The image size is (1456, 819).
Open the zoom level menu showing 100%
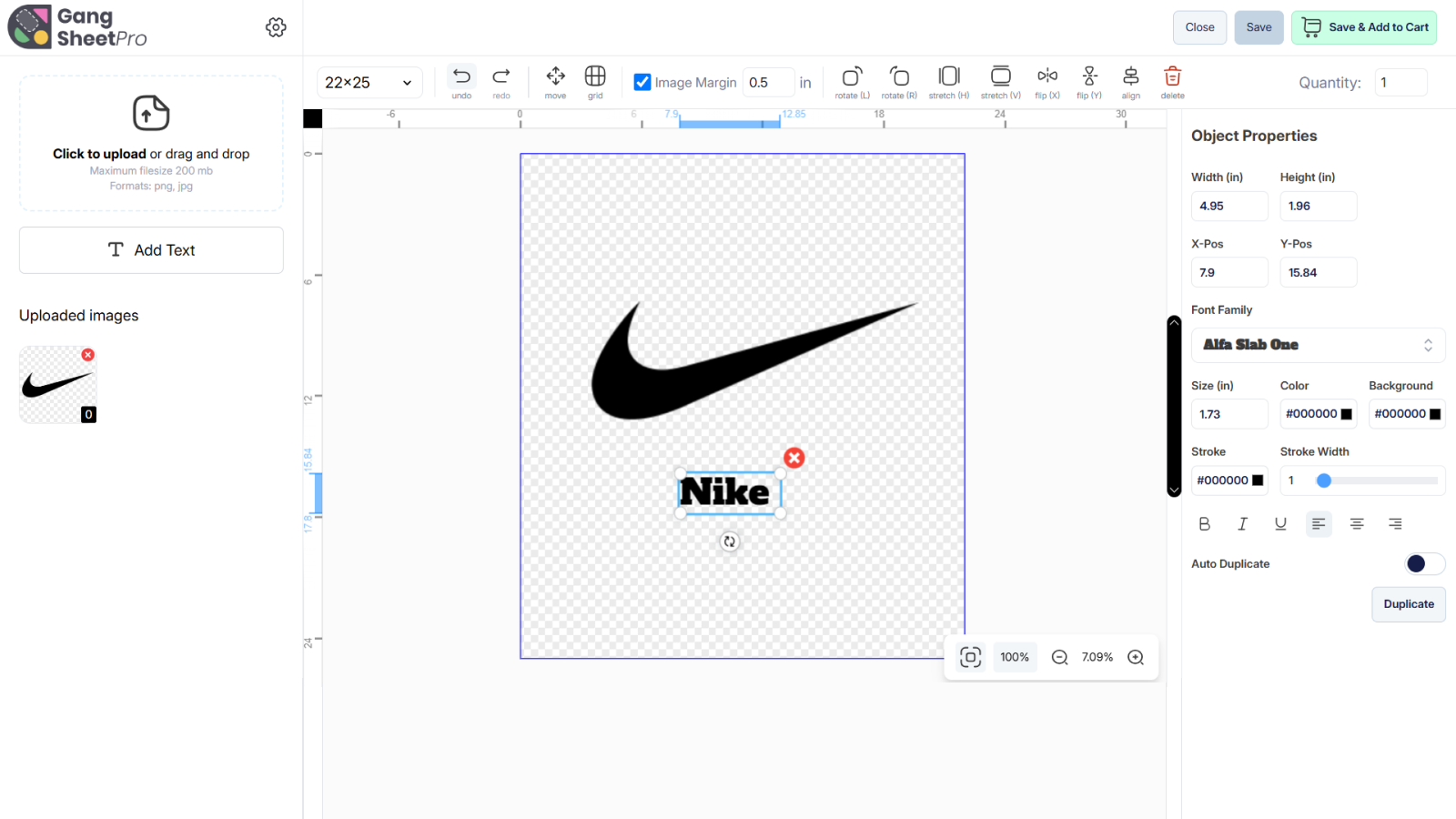click(1014, 656)
